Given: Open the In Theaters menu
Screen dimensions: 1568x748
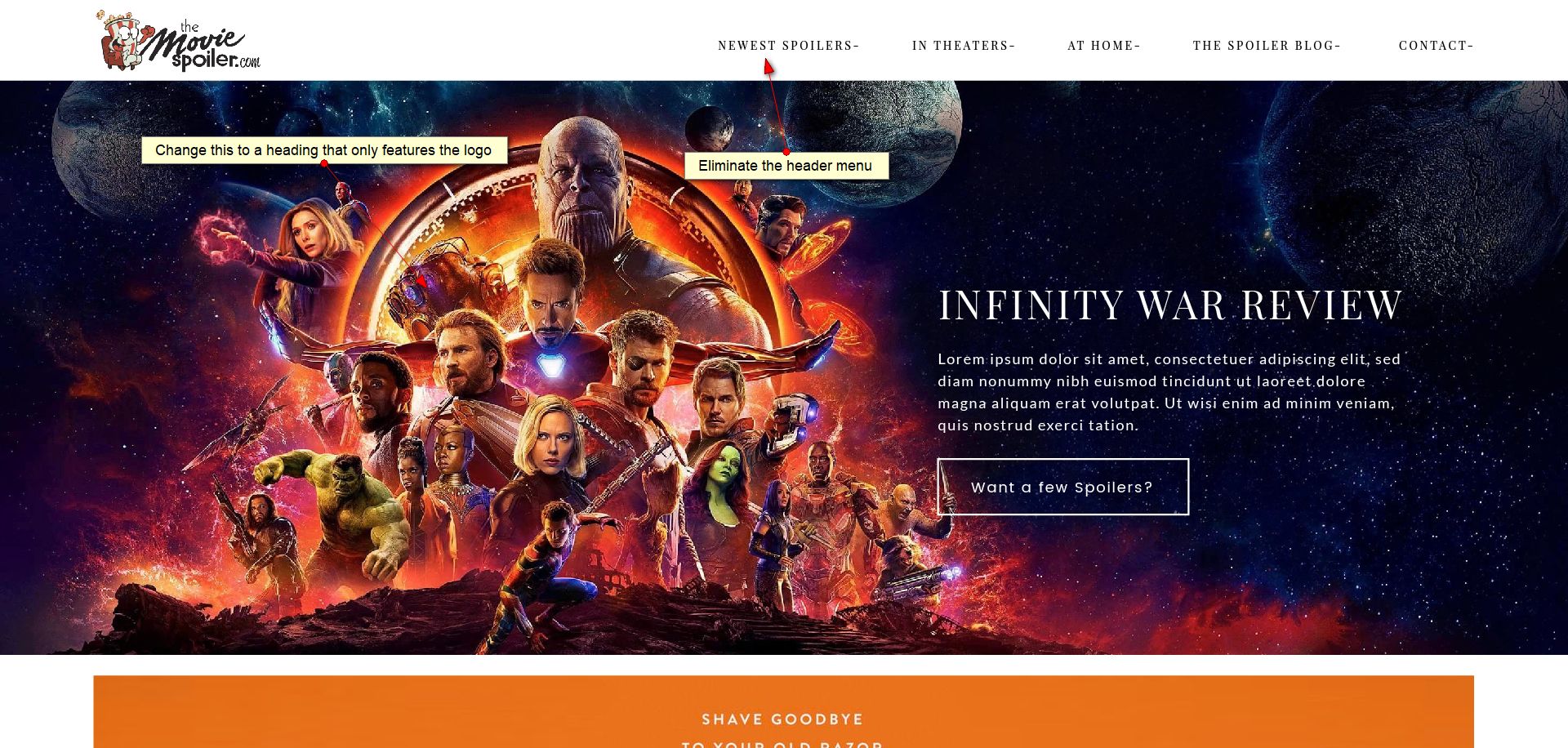Looking at the screenshot, I should tap(964, 46).
